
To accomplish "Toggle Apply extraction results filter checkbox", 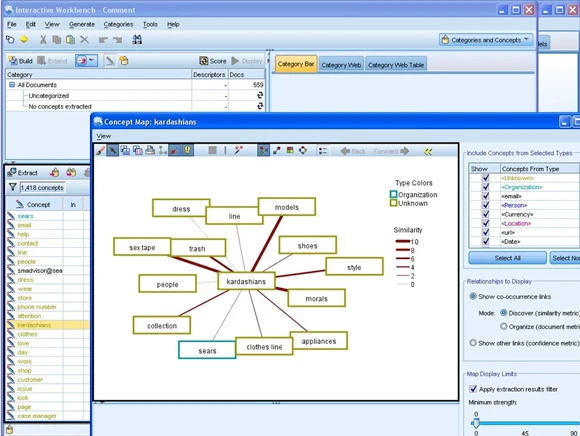I will click(473, 389).
